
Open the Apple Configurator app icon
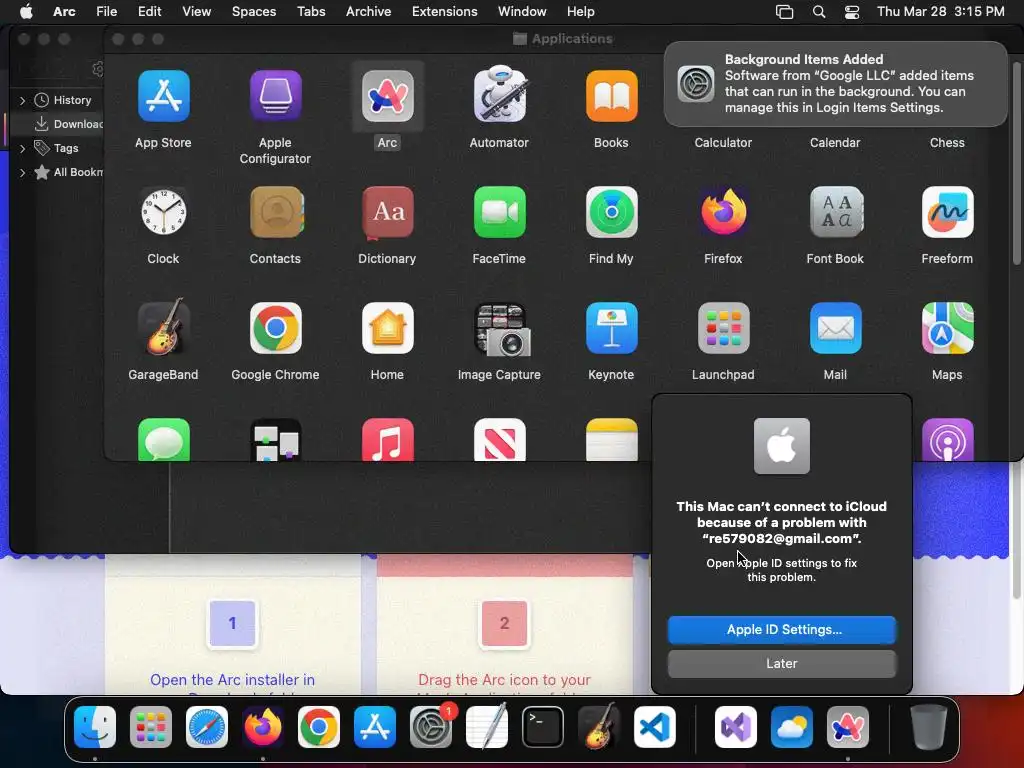pyautogui.click(x=275, y=97)
